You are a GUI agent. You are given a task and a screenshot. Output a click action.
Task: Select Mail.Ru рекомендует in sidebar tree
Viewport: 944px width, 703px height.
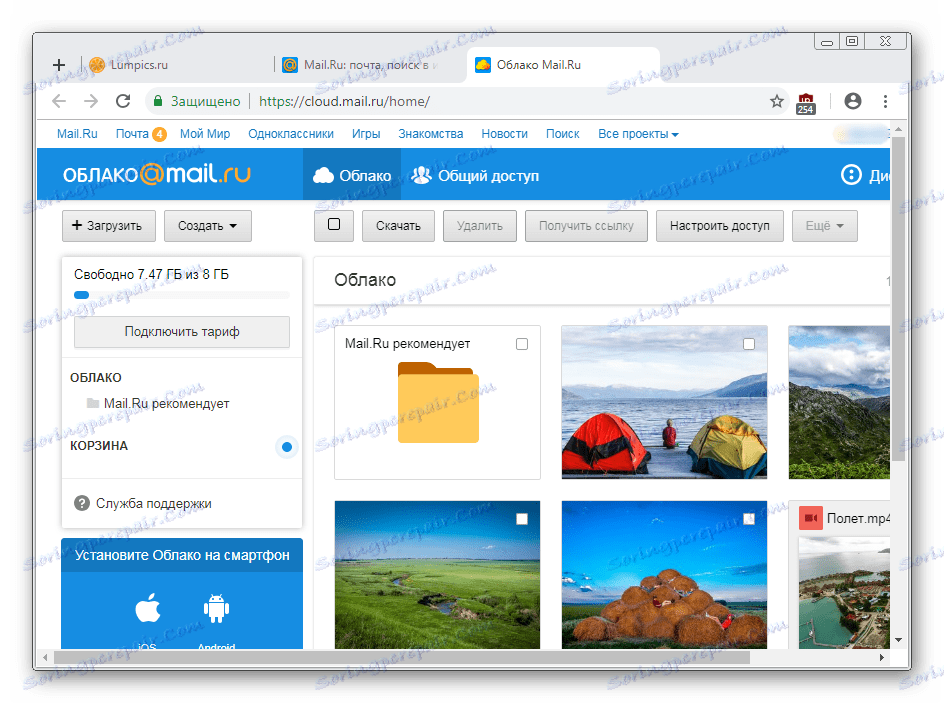[166, 403]
